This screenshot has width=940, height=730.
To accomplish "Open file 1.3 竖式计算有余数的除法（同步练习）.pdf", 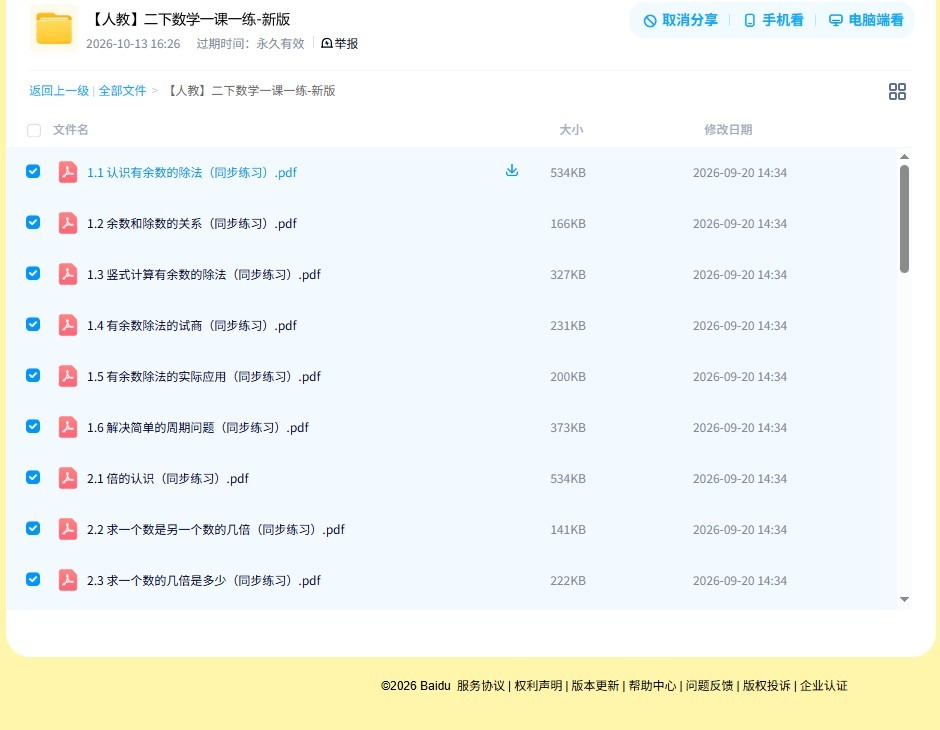I will point(204,274).
